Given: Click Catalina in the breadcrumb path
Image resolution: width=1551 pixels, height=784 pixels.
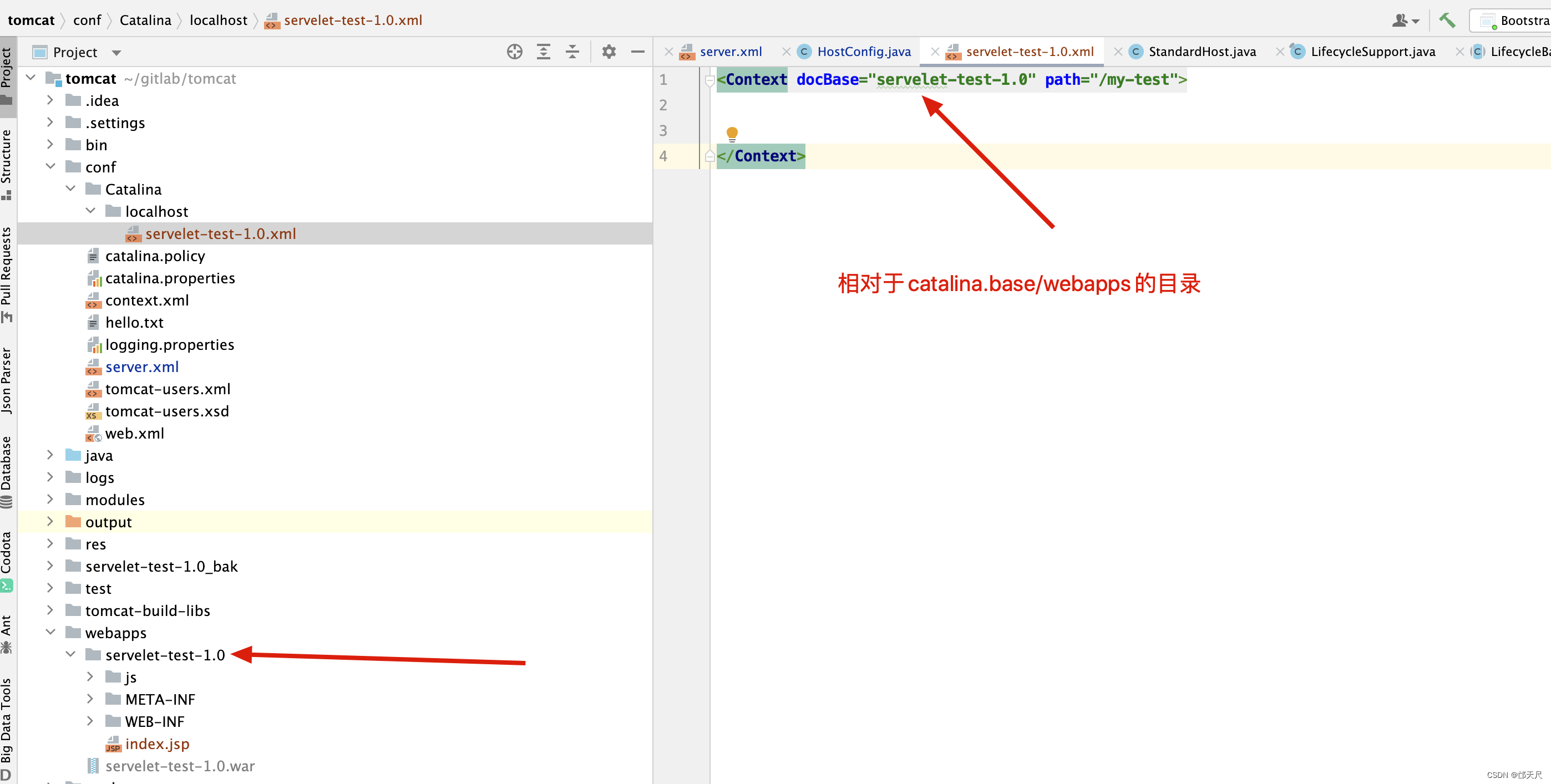Looking at the screenshot, I should pos(146,21).
